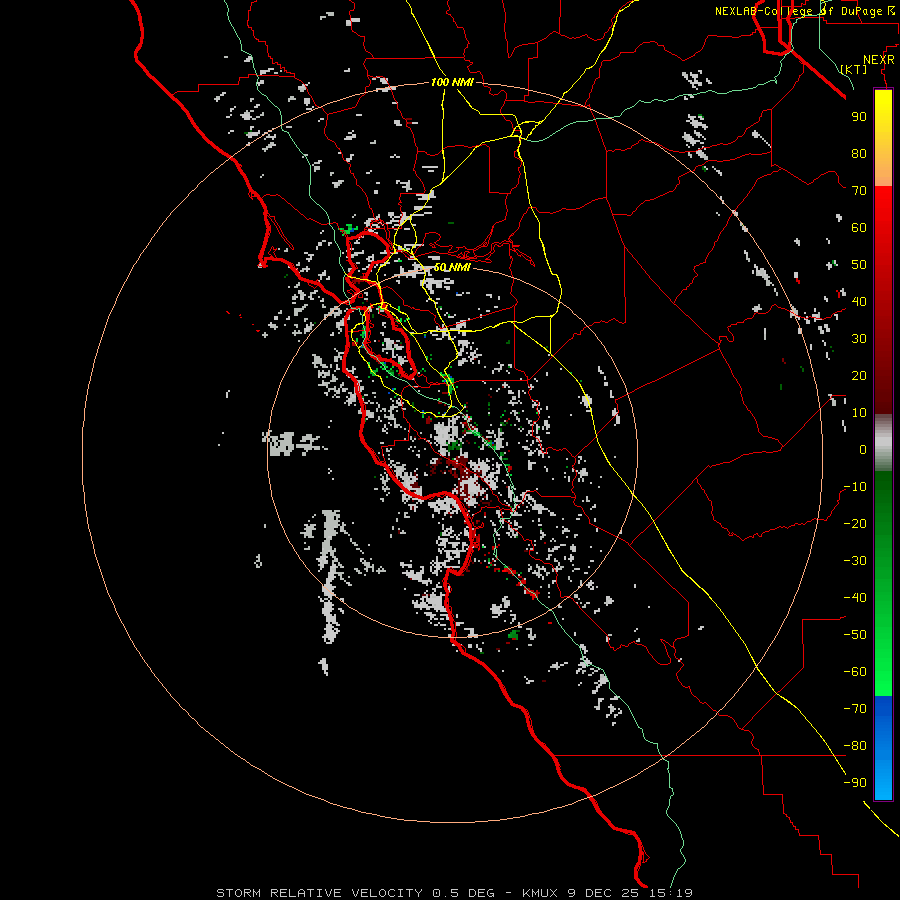The width and height of the screenshot is (900, 900).
Task: Select the light blue band near -90
Action: (883, 781)
